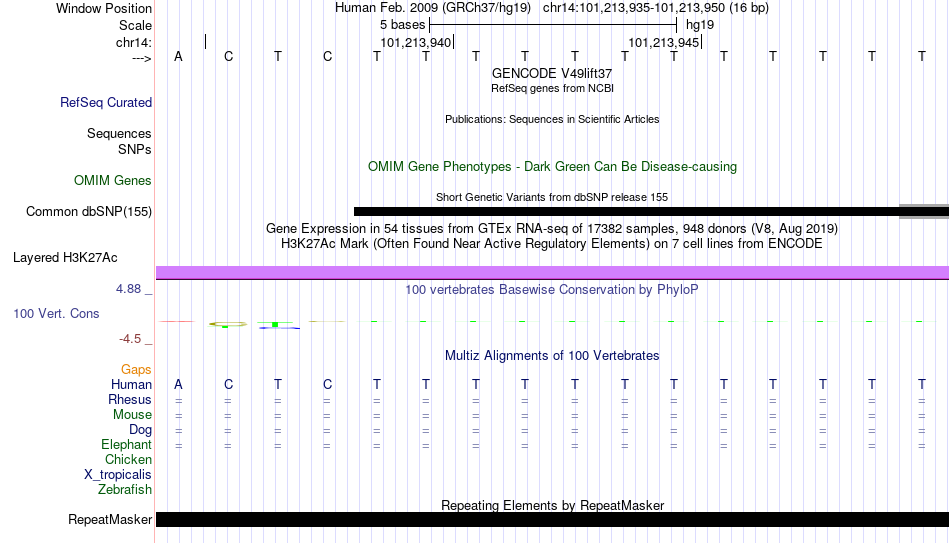Click the Gaps row label
950x543 pixels.
pyautogui.click(x=136, y=370)
